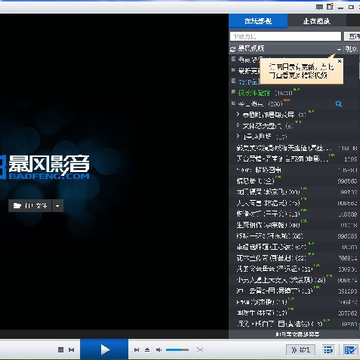Click the blue magnifier icon in the list
360x360 pixels.
339,104
